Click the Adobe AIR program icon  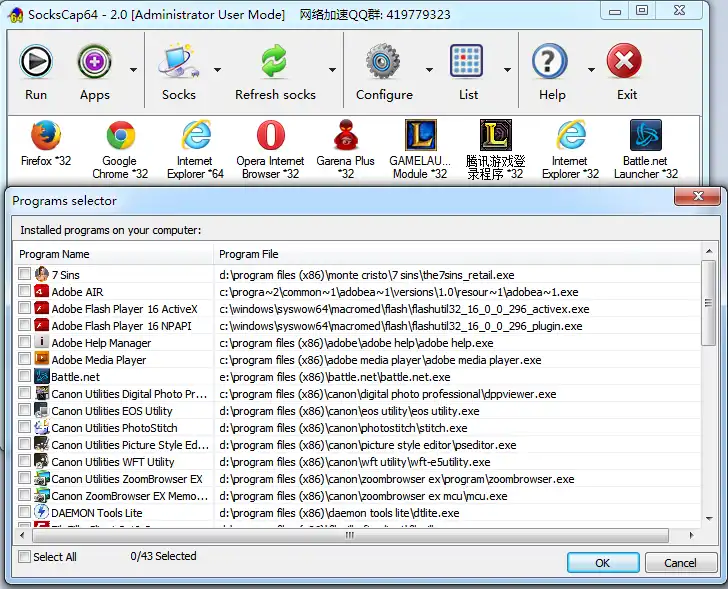[x=42, y=291]
